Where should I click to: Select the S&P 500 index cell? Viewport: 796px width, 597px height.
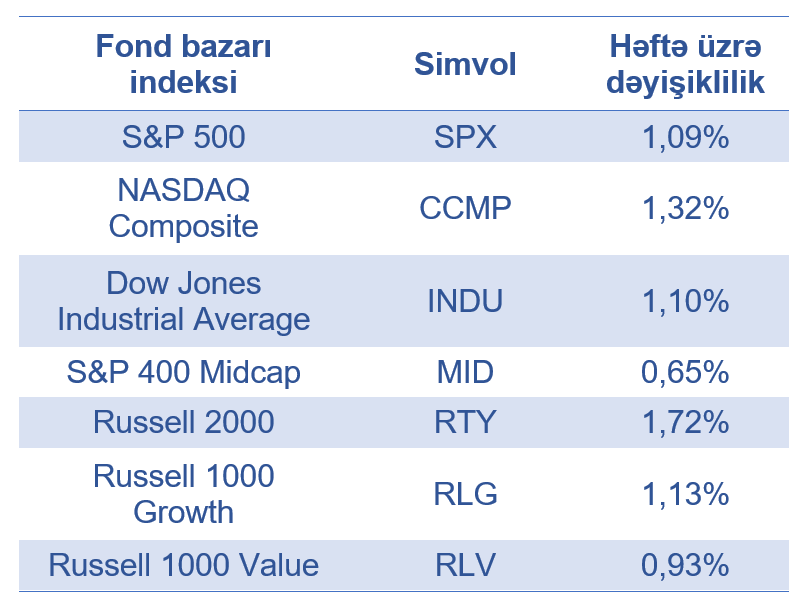183,137
